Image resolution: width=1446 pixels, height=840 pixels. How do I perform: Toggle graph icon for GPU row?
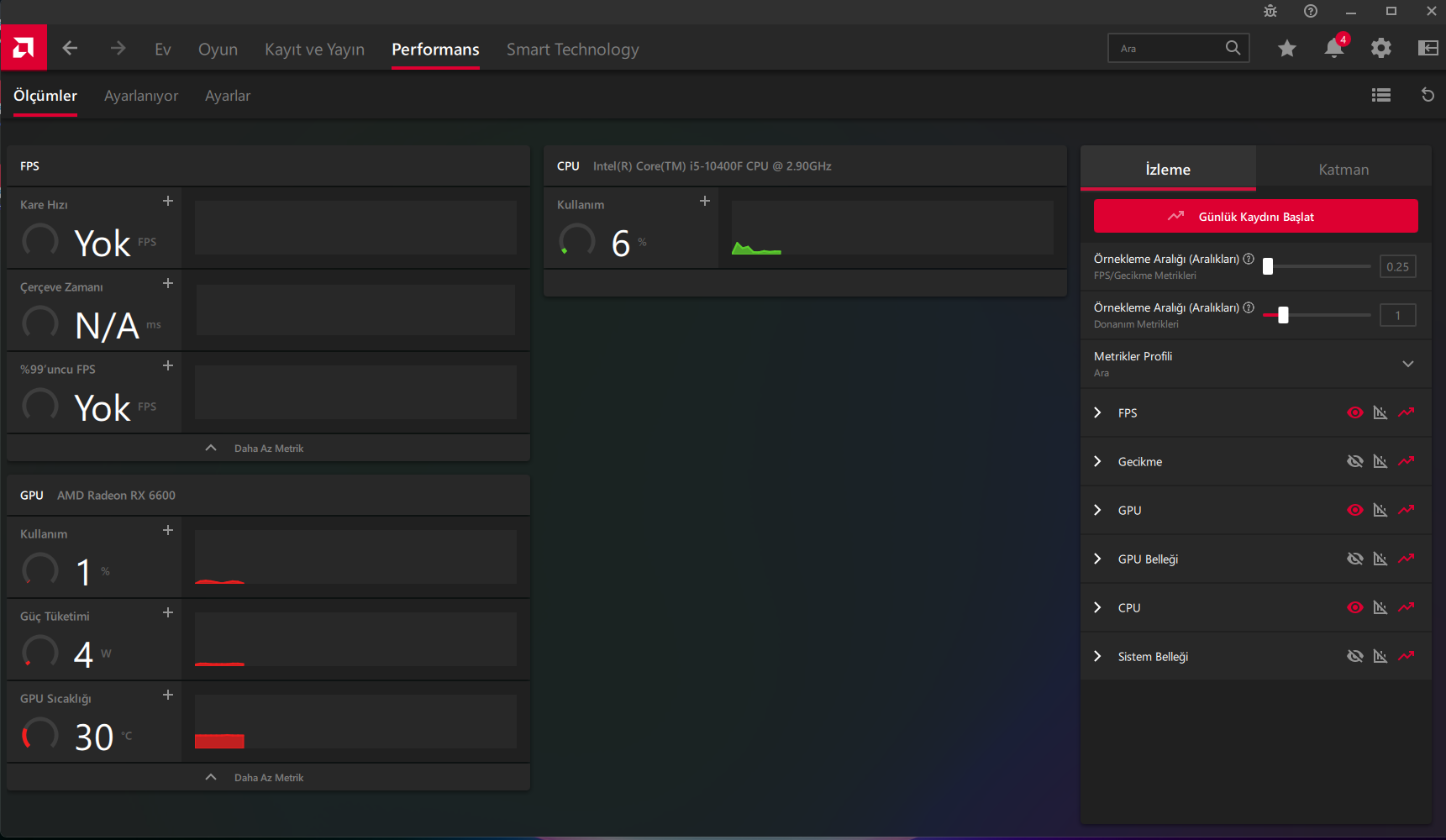click(x=1380, y=510)
